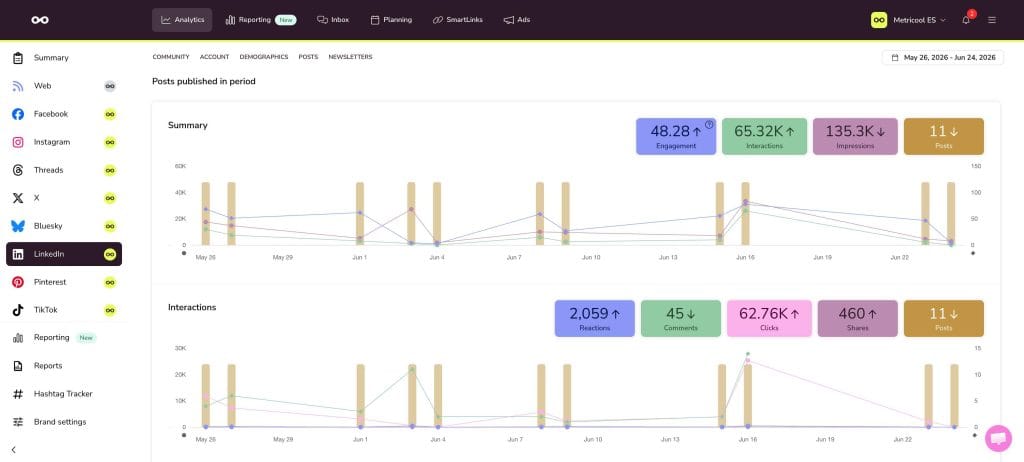Toggle the Impressions metric on the chart

coord(855,137)
